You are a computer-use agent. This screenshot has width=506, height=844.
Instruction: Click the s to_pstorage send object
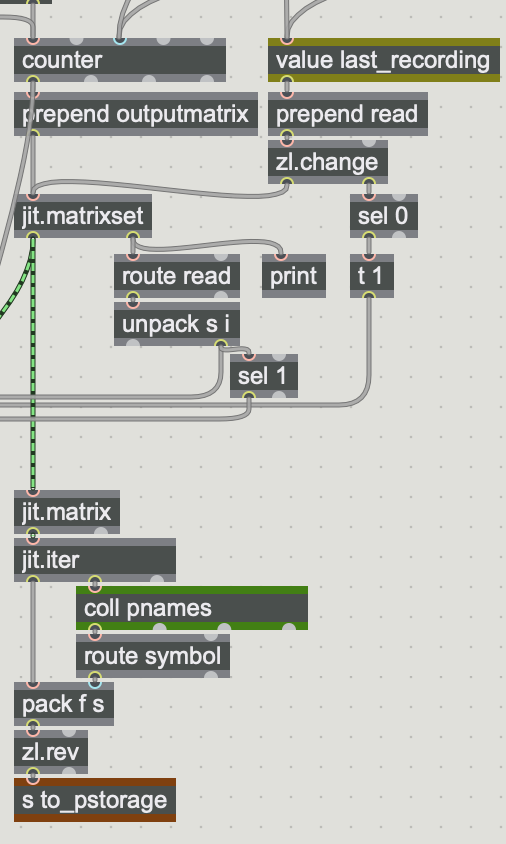tap(95, 800)
